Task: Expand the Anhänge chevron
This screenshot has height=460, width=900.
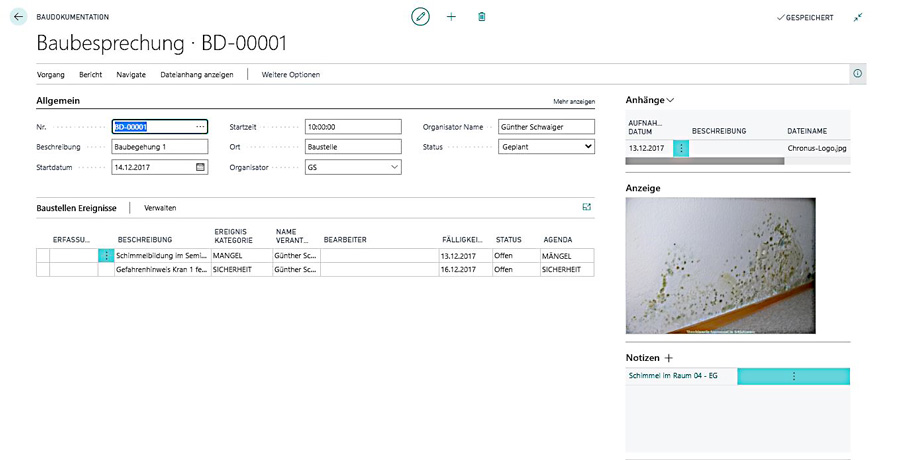Action: click(x=670, y=100)
